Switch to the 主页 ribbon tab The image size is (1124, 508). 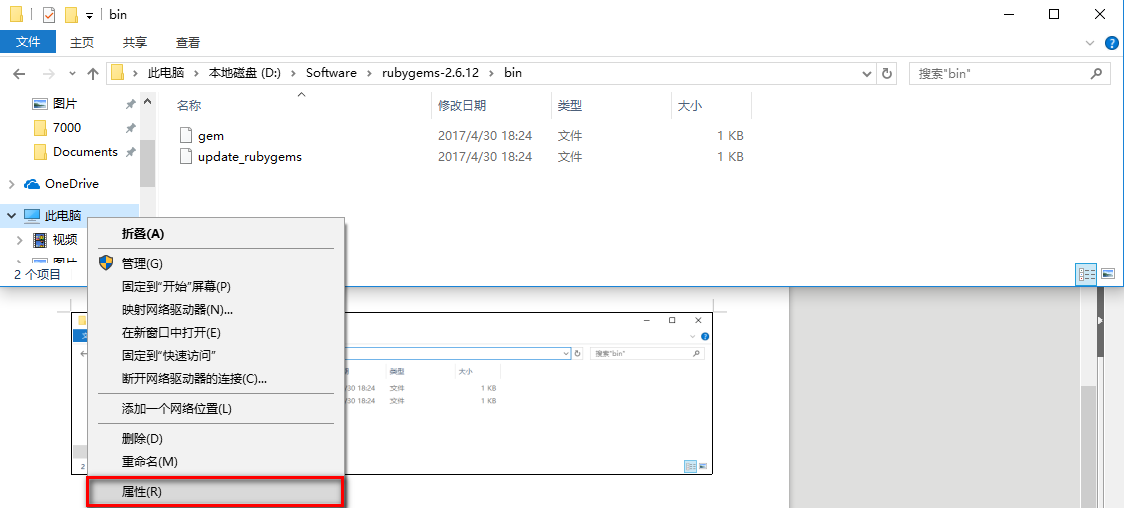pos(82,42)
